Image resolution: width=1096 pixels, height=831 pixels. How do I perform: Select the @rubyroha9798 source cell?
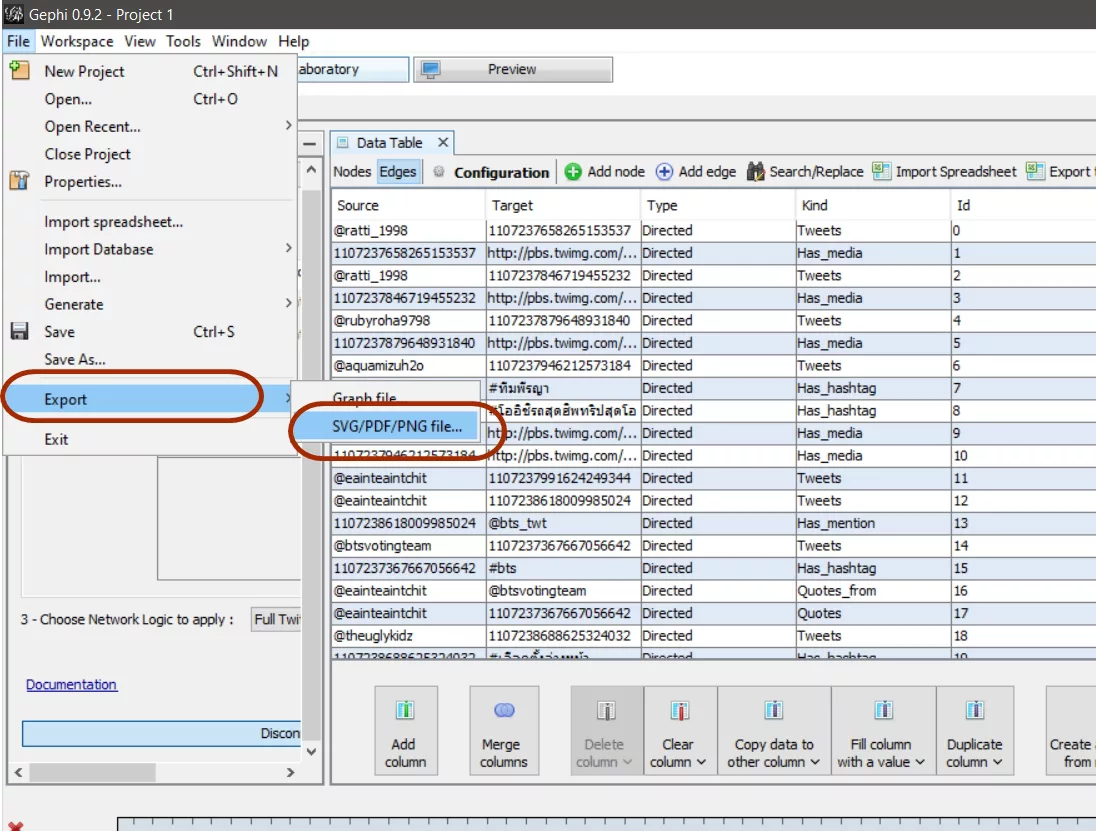click(408, 321)
